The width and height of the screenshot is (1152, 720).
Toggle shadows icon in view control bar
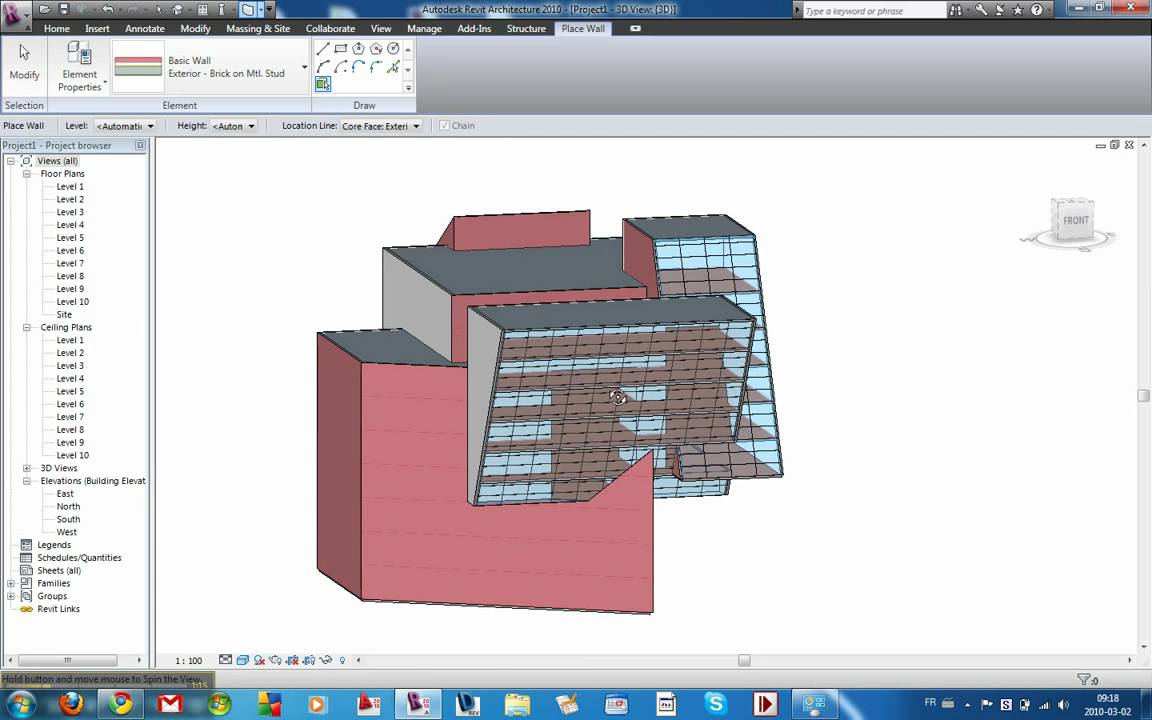(259, 660)
